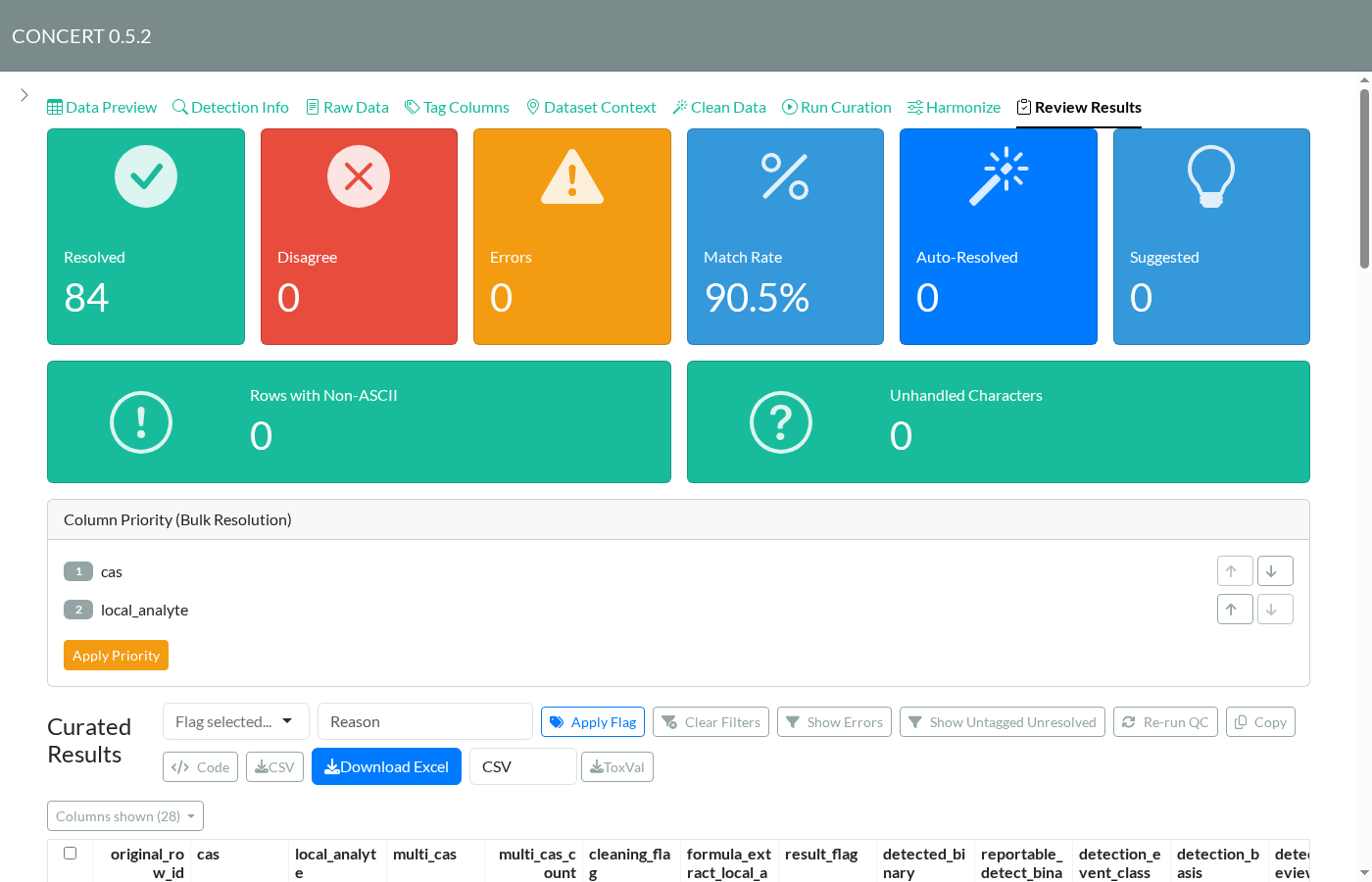The height and width of the screenshot is (882, 1372).
Task: Click the Resolved checkmark icon
Action: coord(146,176)
